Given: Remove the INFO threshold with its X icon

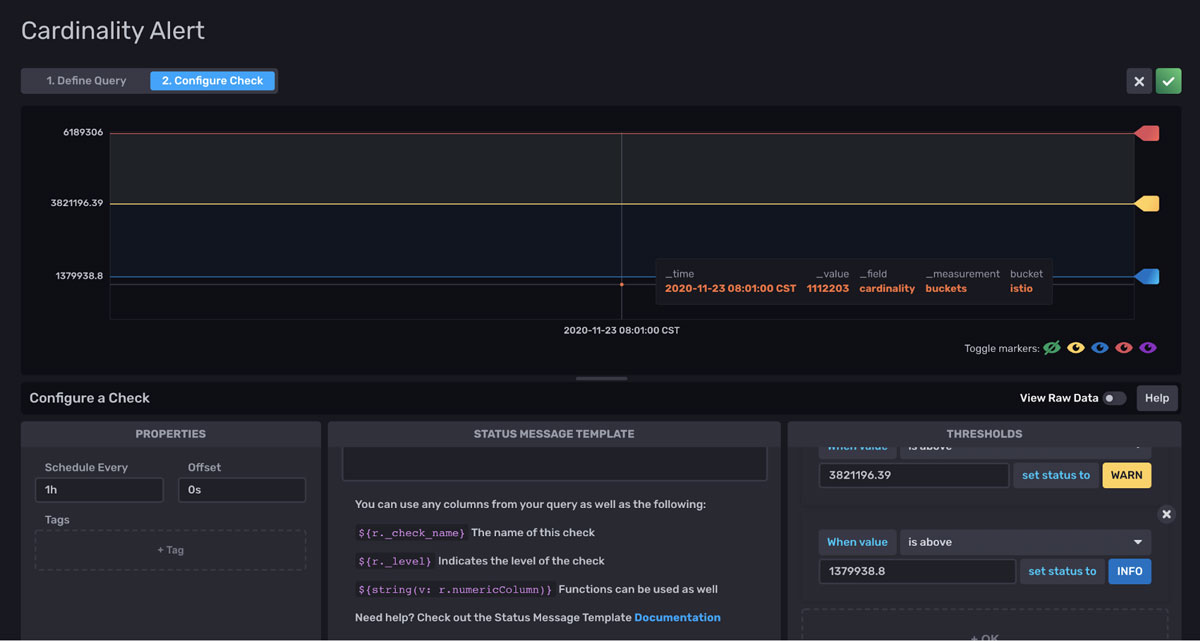Looking at the screenshot, I should click(1166, 513).
